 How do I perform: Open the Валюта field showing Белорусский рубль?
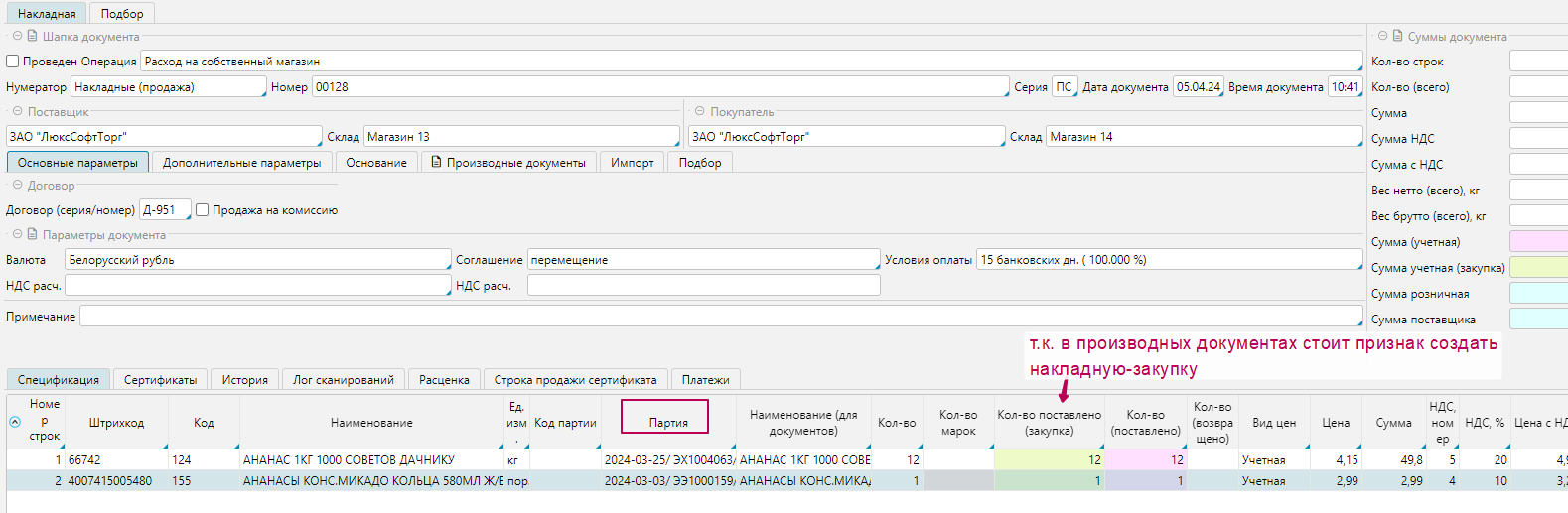pyautogui.click(x=257, y=260)
